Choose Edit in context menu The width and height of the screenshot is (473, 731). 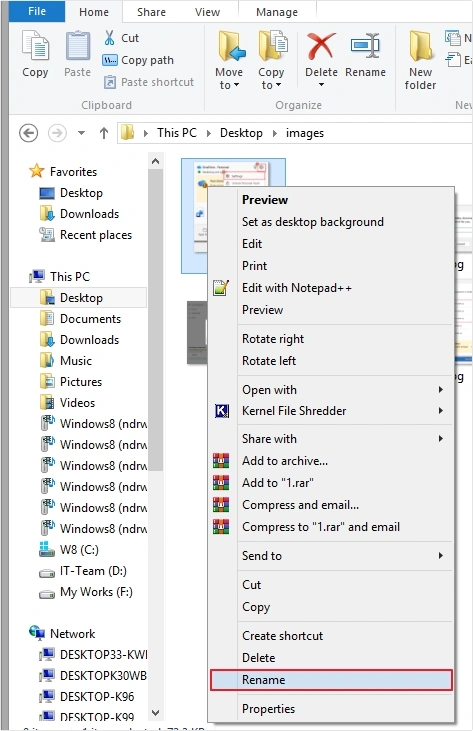(331, 243)
